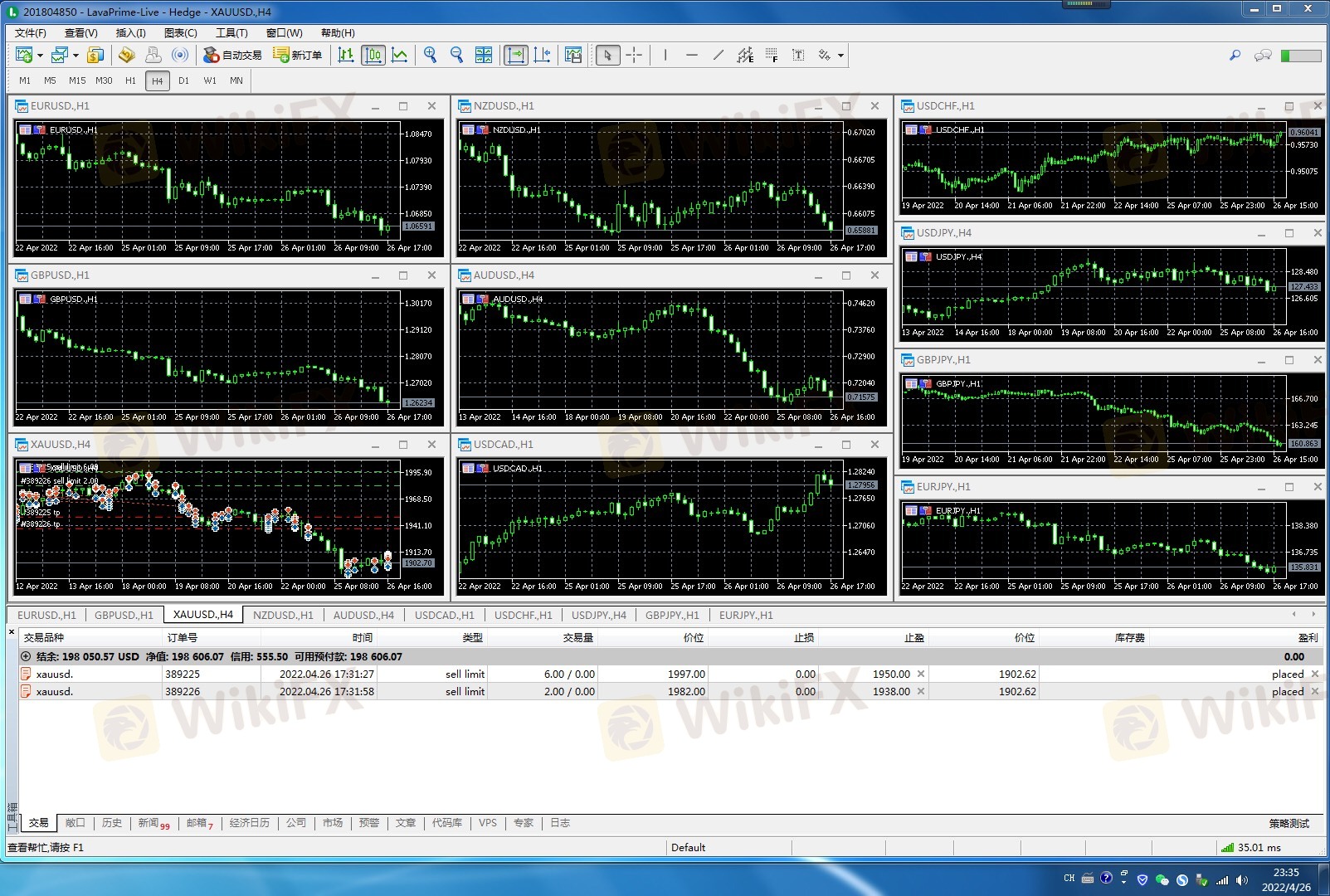Screen dimensions: 1330x896
Task: Zoom in on the chart
Action: click(x=430, y=55)
